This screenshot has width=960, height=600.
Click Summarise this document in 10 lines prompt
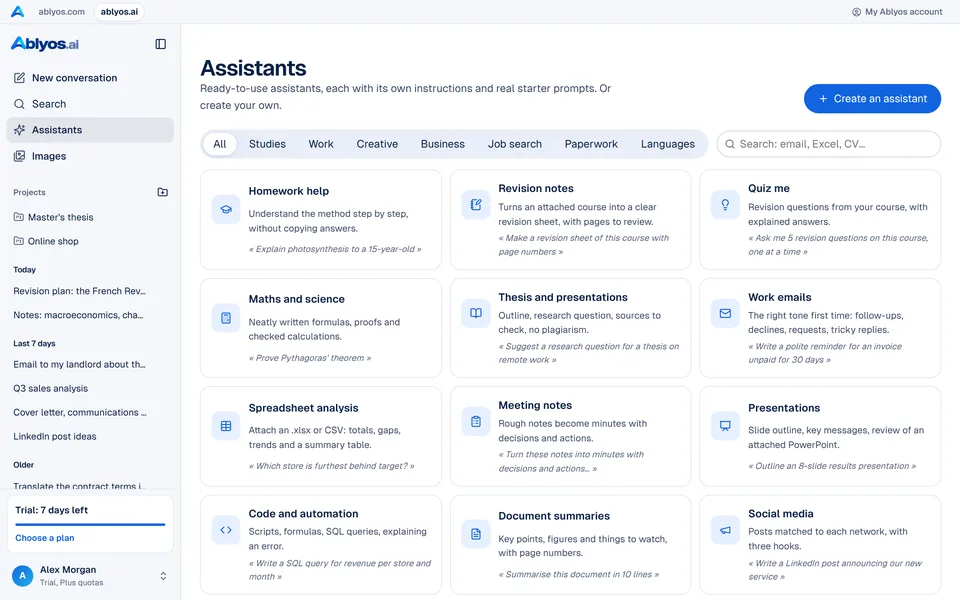pyautogui.click(x=579, y=574)
